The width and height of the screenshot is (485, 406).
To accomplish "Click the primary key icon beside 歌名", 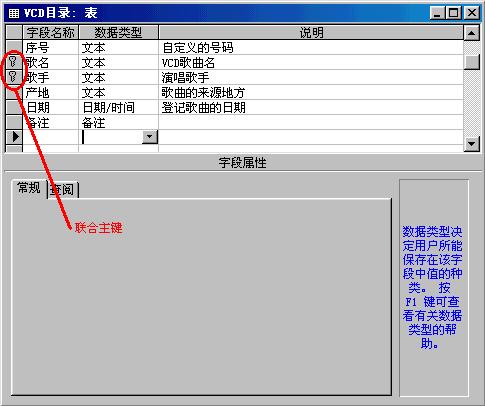I will (x=13, y=62).
